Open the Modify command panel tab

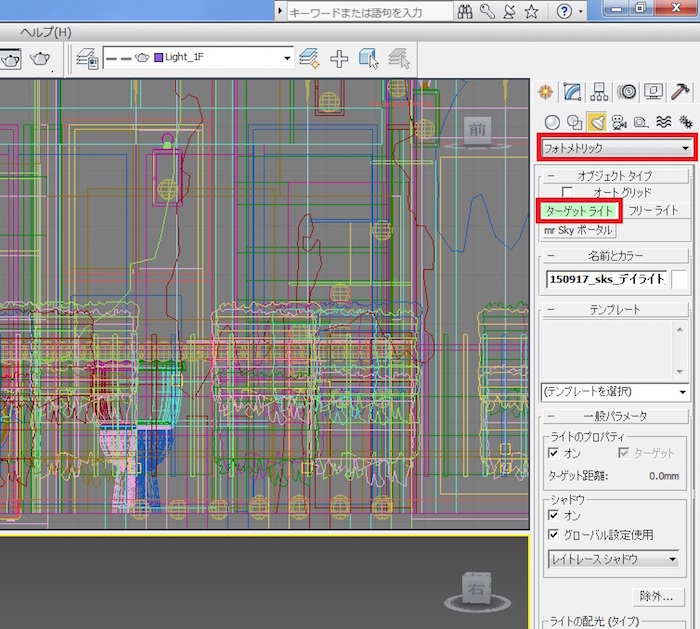click(573, 93)
